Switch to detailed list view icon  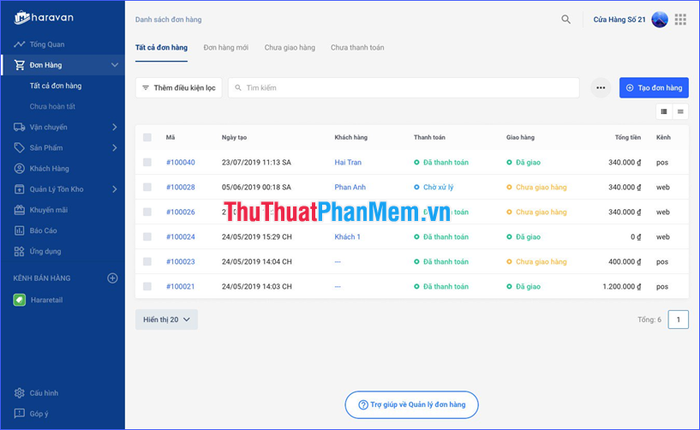[664, 112]
